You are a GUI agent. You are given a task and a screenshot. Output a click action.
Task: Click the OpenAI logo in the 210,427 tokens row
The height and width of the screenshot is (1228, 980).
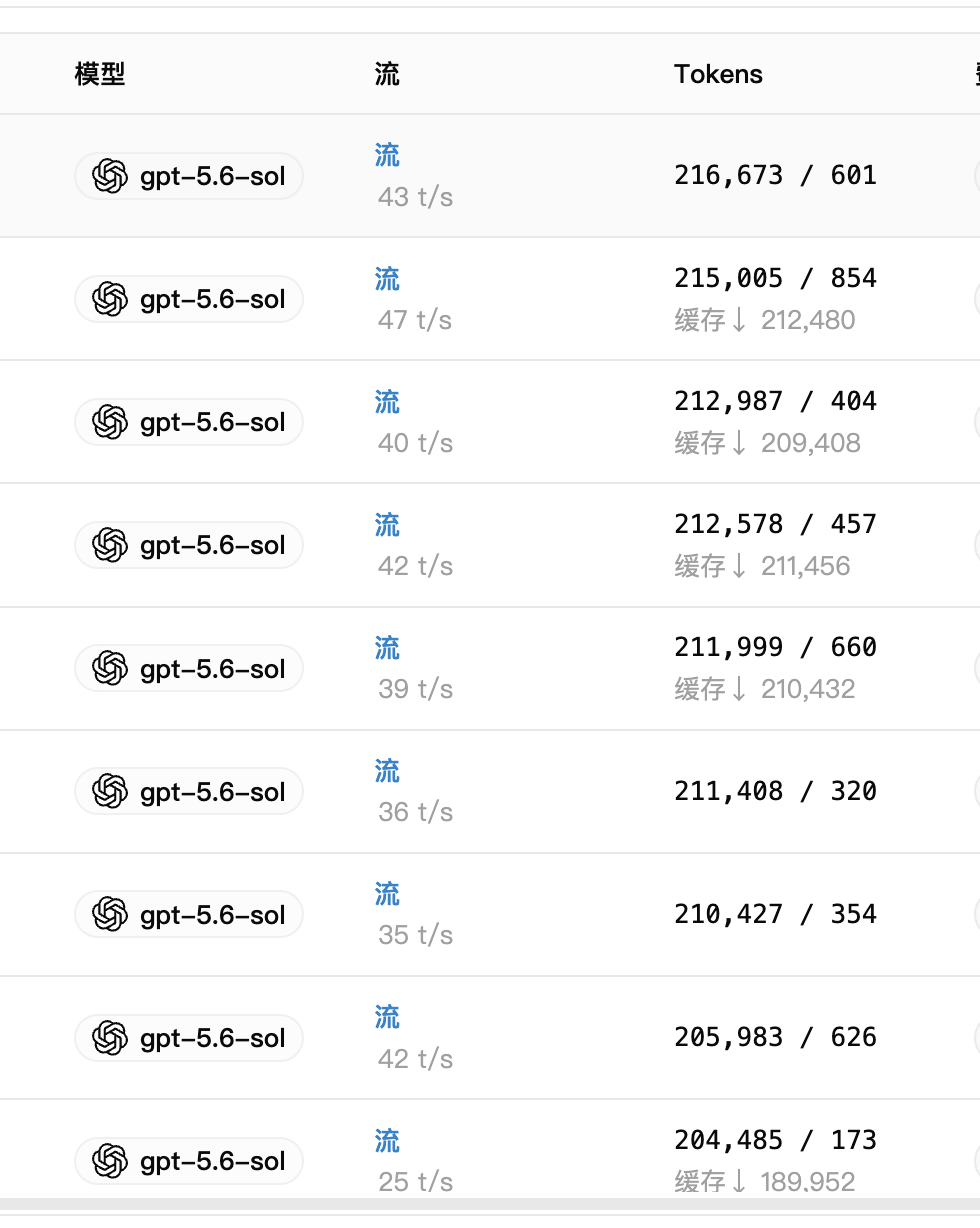coord(110,915)
